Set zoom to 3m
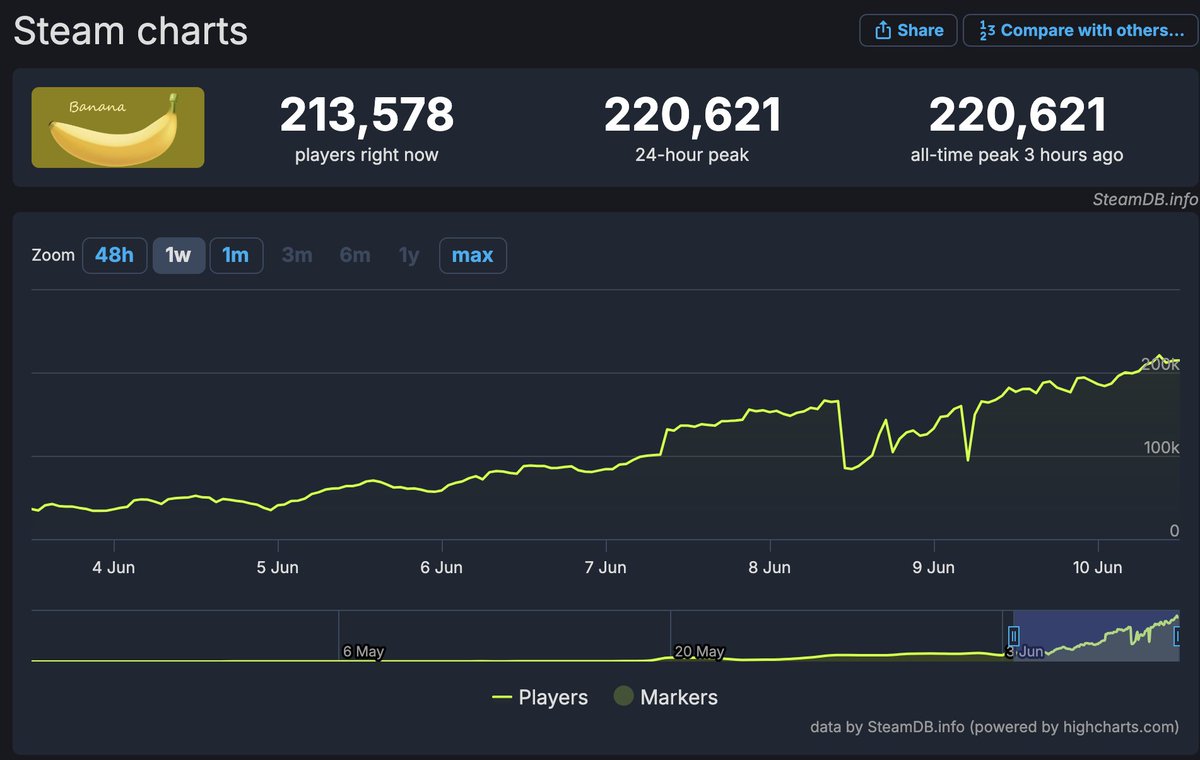1200x760 pixels. (297, 255)
